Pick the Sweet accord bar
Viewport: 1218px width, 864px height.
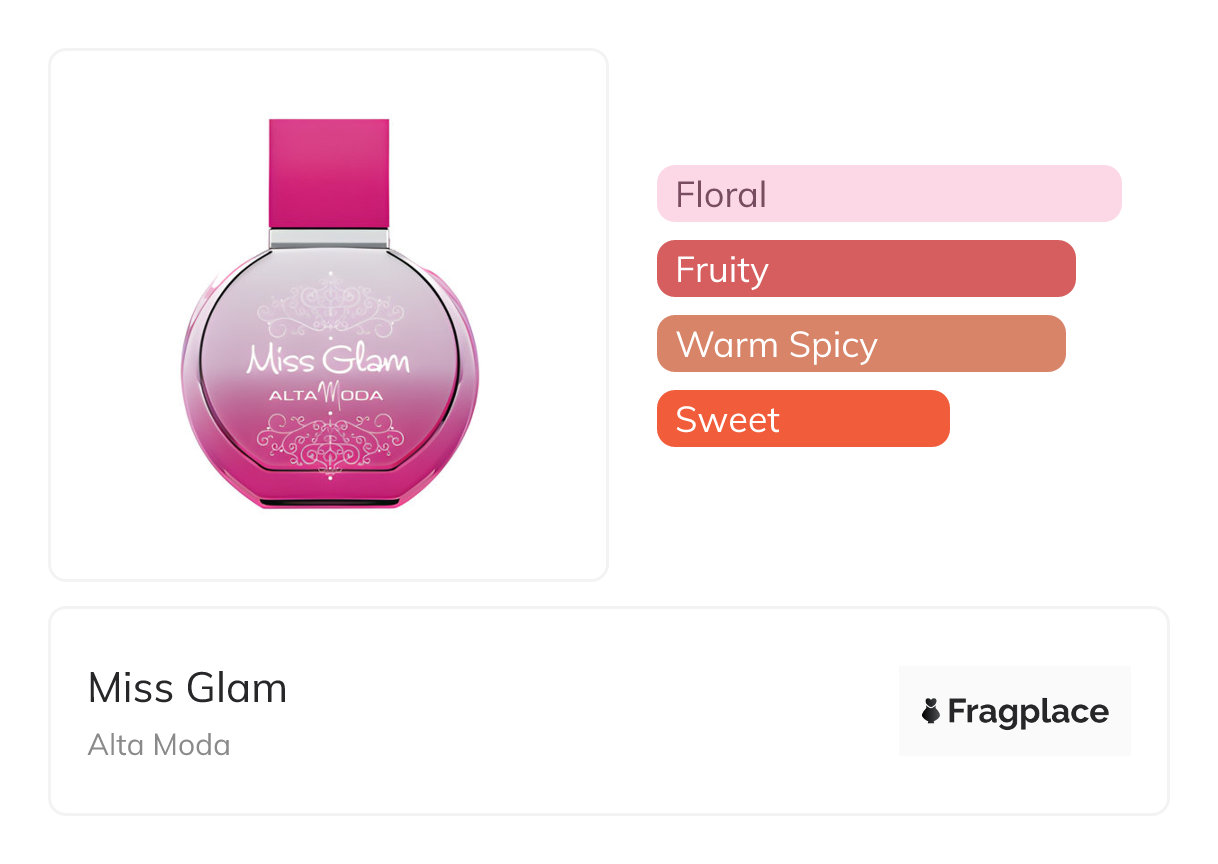coord(802,419)
